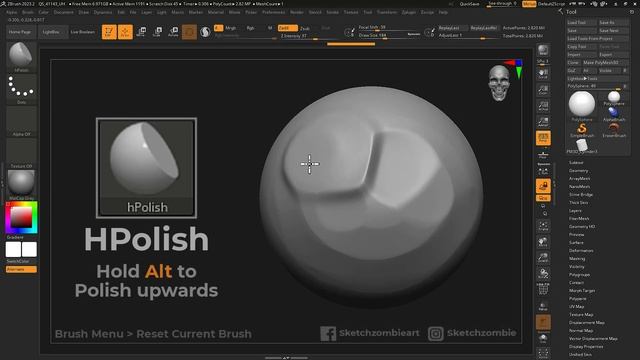
Task: Click the Import button in Tool panel
Action: coord(581,55)
